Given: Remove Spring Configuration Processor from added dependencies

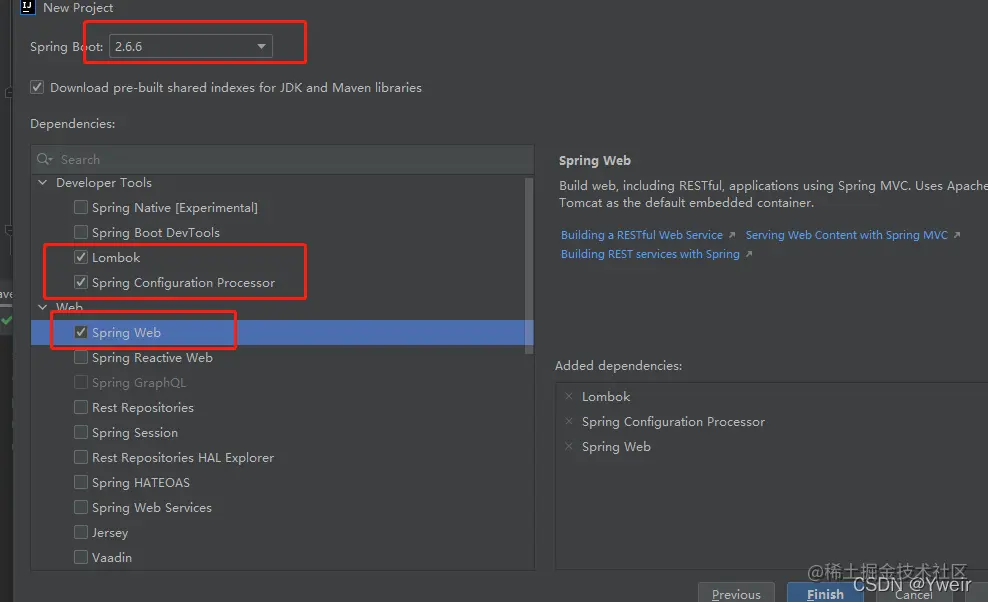Looking at the screenshot, I should click(569, 422).
